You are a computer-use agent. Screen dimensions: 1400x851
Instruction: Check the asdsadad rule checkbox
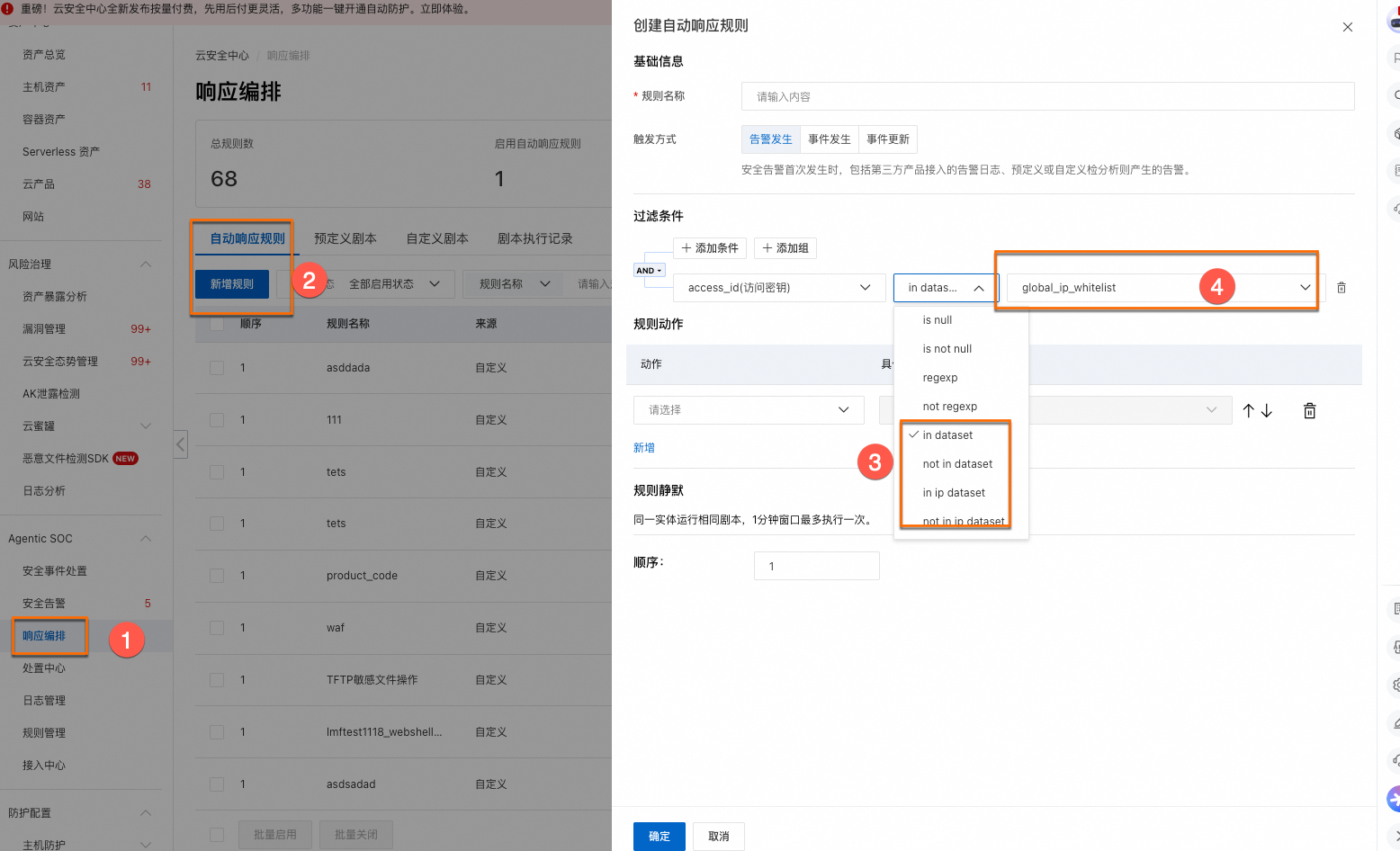click(x=217, y=784)
